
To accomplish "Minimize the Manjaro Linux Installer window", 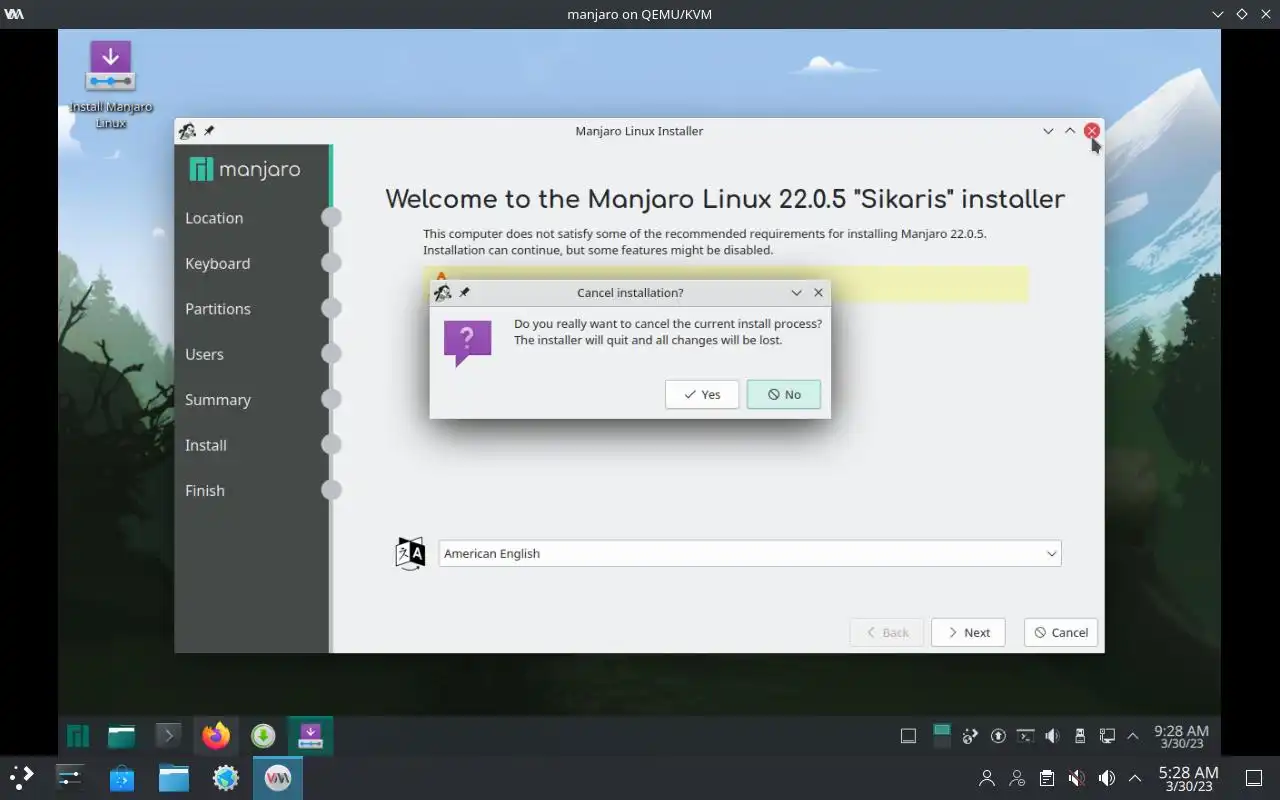I will (1048, 131).
